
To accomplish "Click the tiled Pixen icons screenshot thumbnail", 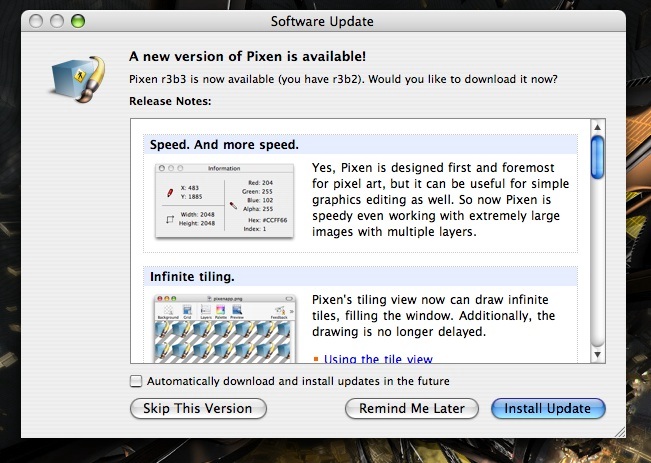I will click(x=225, y=329).
